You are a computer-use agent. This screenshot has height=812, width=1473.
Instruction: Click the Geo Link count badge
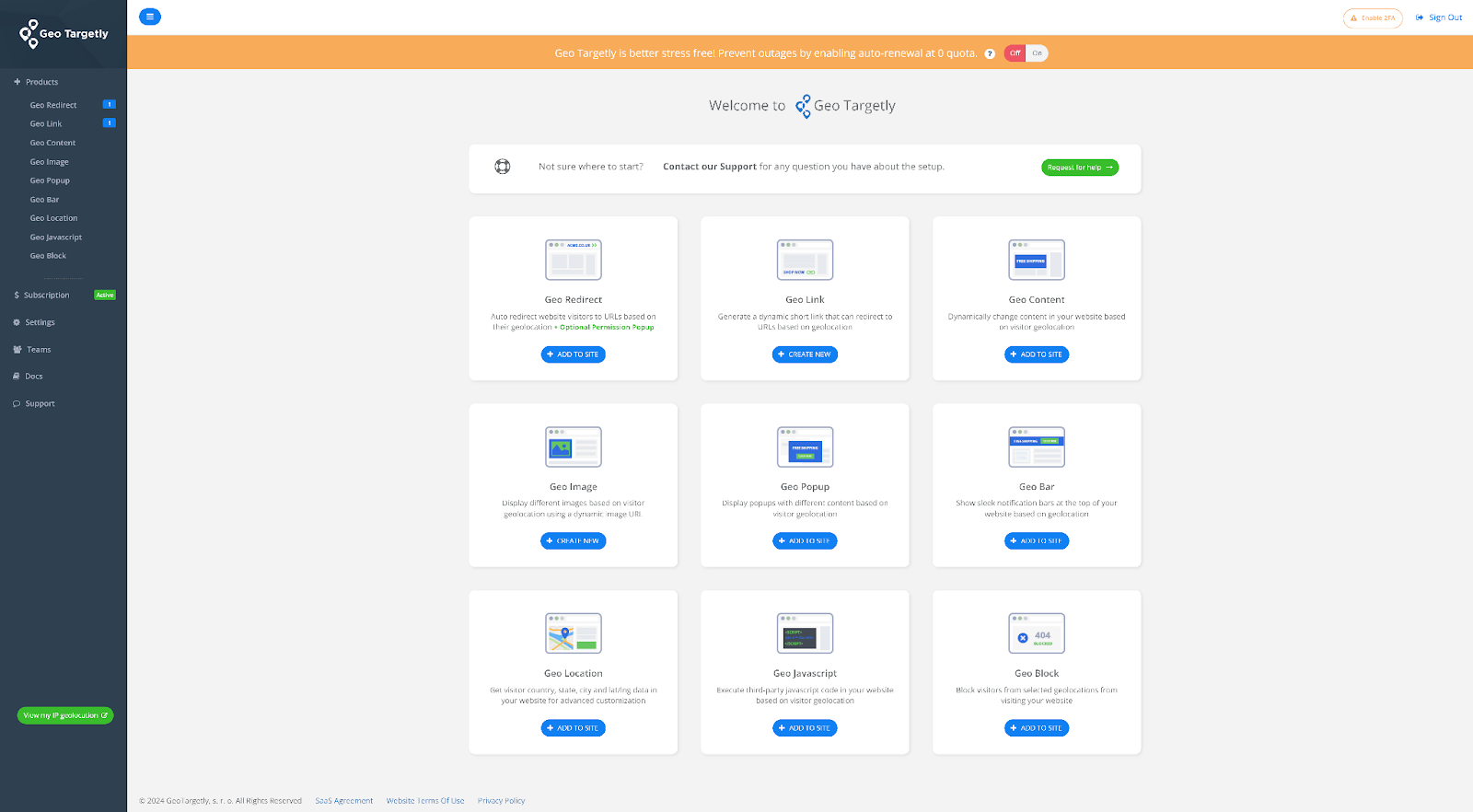point(109,122)
